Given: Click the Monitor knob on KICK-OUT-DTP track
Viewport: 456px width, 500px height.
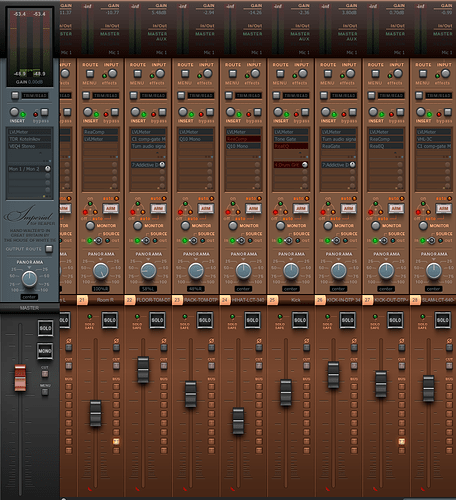Looking at the screenshot, I should [x=376, y=226].
